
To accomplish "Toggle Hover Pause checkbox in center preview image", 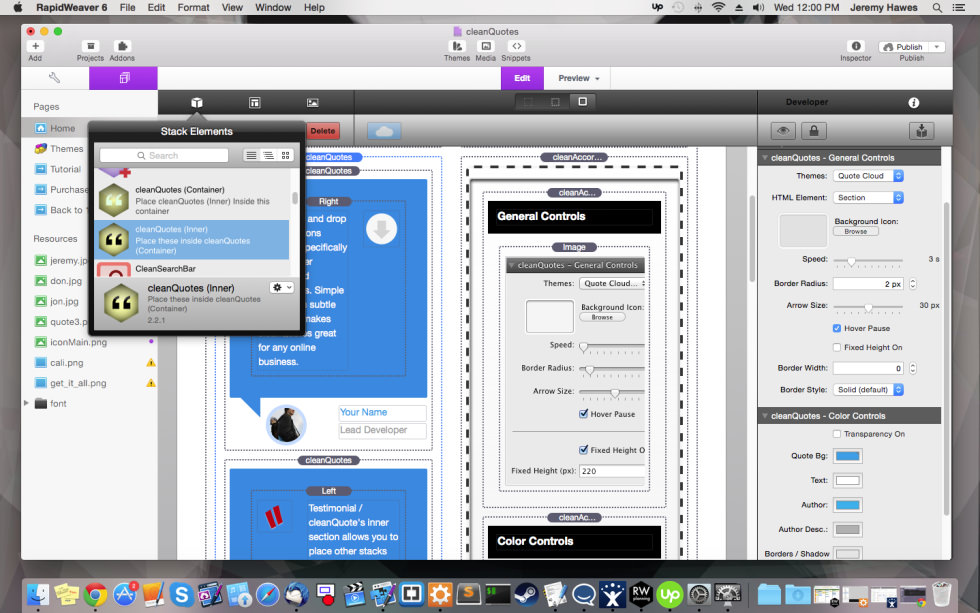I will point(584,414).
